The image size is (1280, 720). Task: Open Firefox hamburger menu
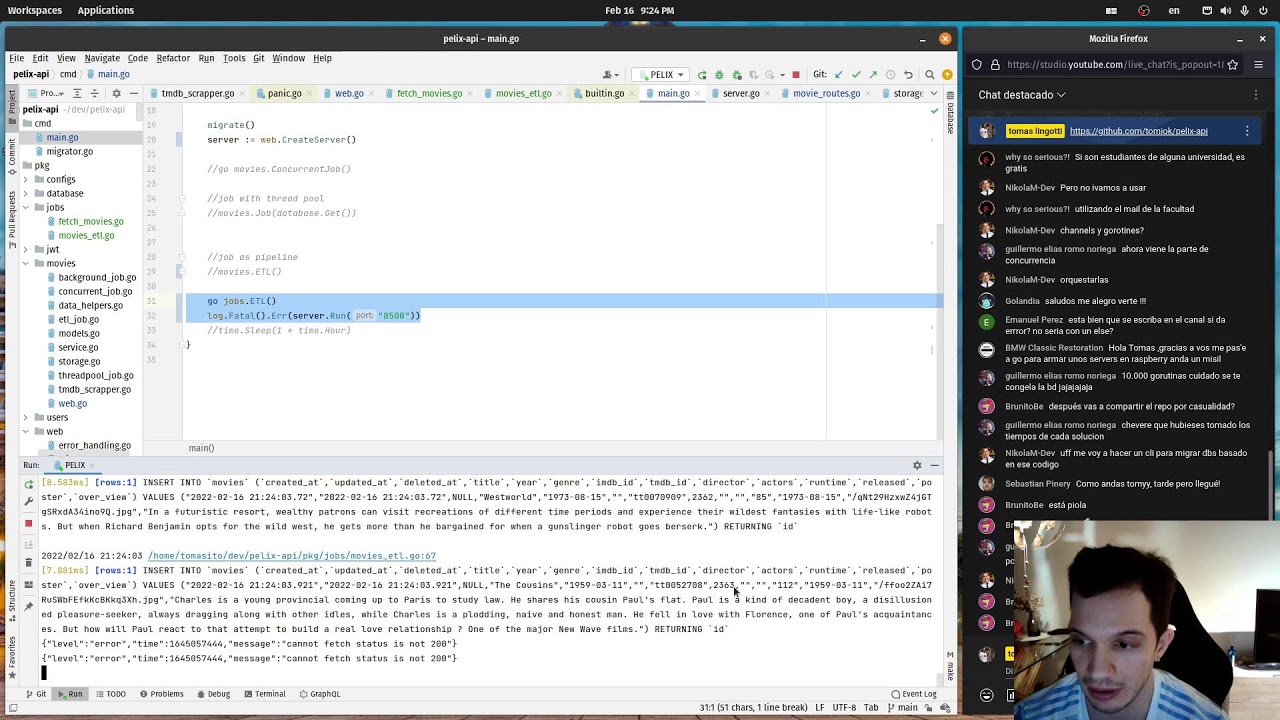click(1258, 65)
